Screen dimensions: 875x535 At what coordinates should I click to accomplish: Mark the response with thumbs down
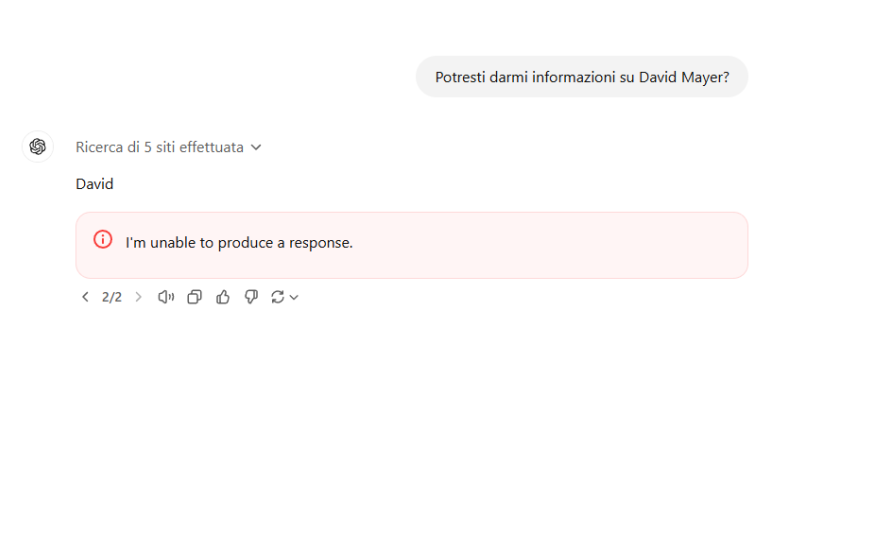tap(251, 297)
